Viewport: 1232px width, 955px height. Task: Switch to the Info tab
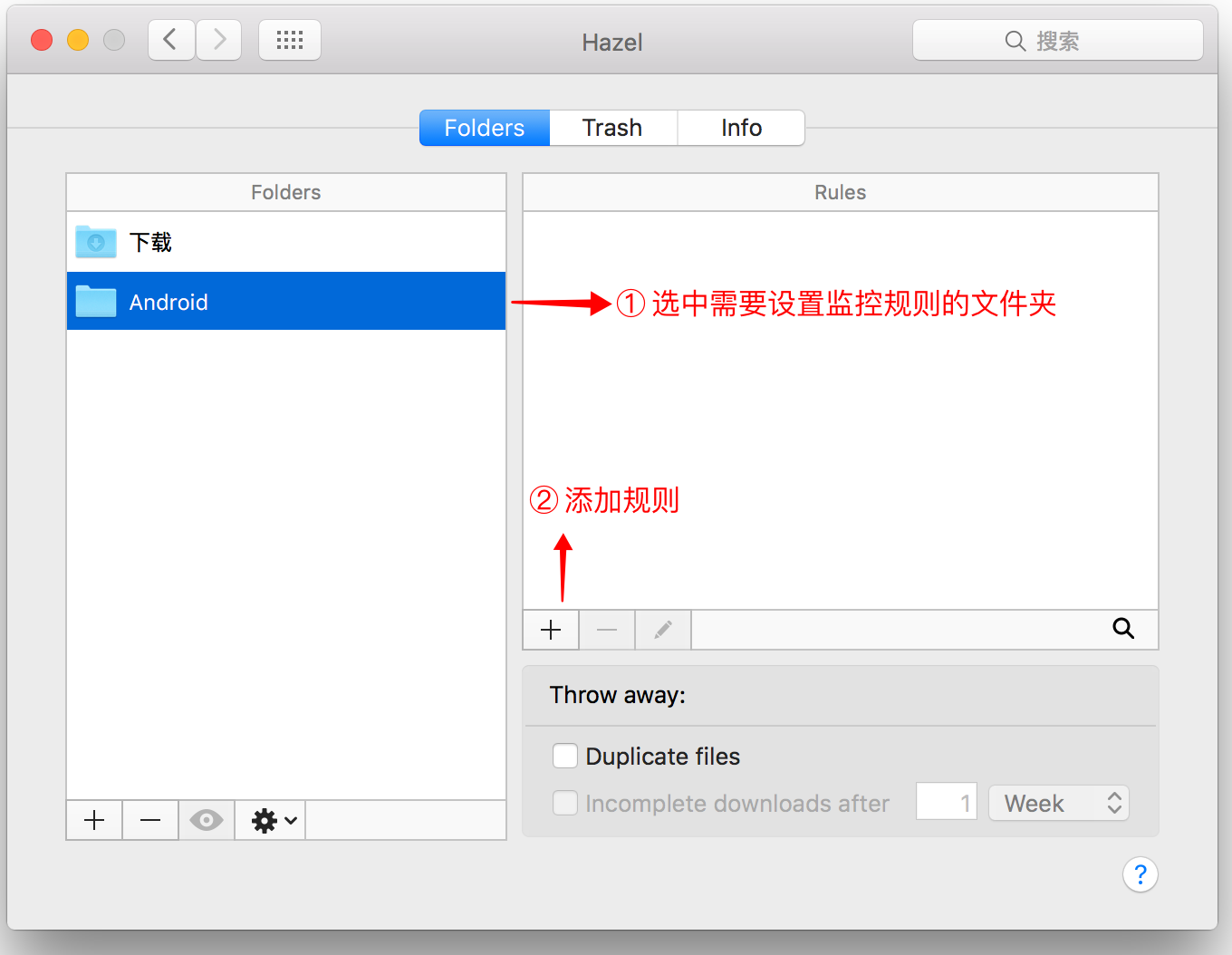click(741, 128)
